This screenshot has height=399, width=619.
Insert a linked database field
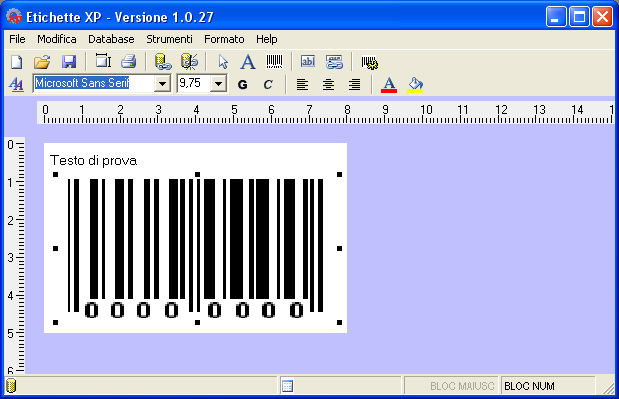coord(334,62)
